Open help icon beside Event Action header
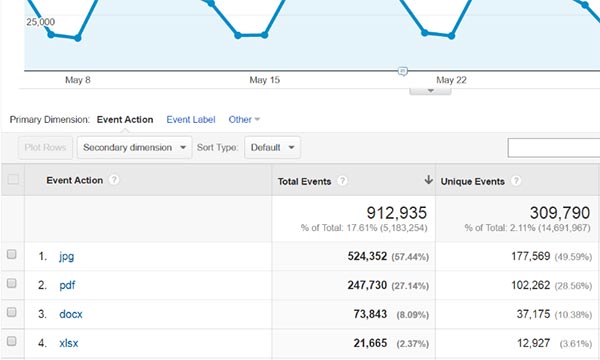 tap(114, 180)
